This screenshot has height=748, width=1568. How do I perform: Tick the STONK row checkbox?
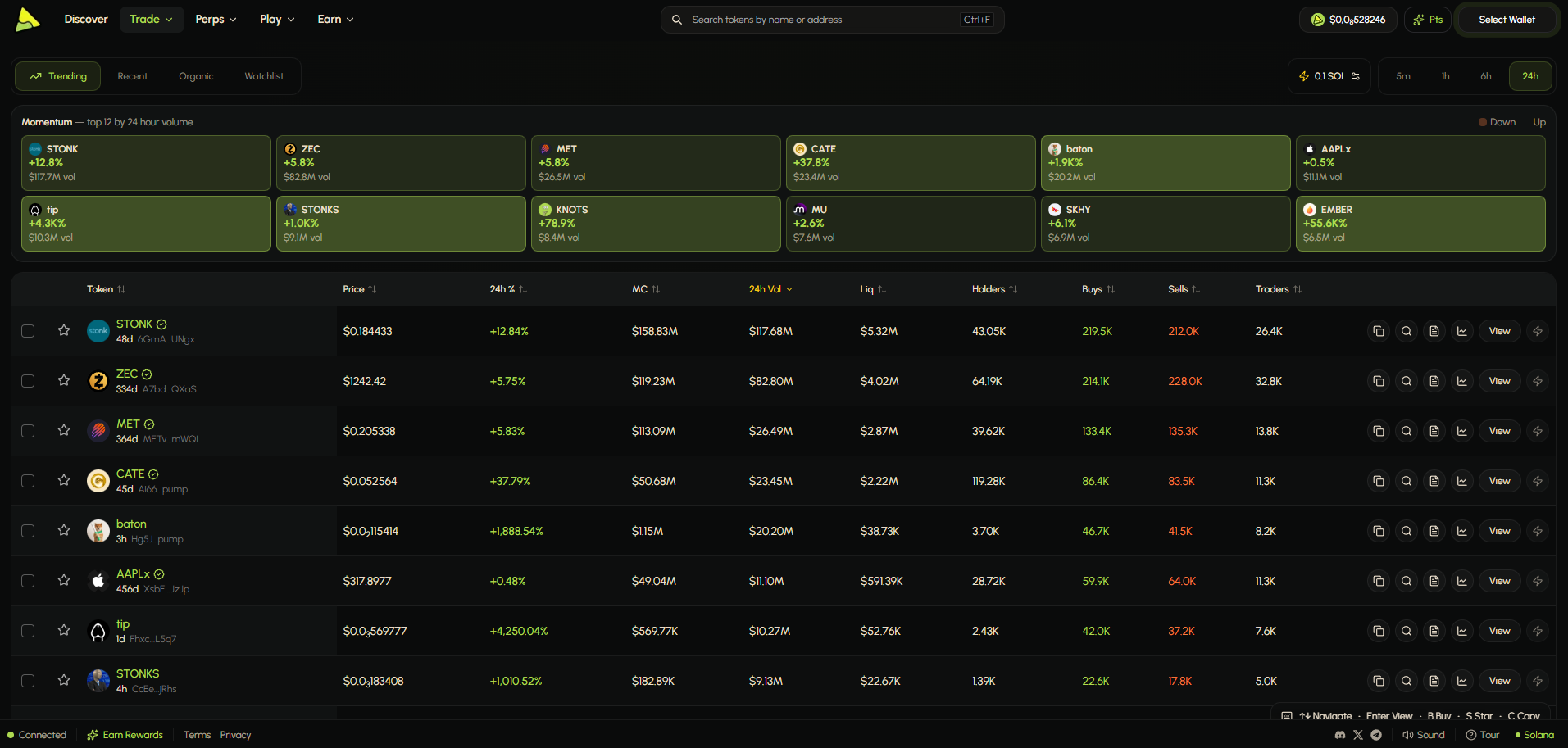tap(28, 331)
